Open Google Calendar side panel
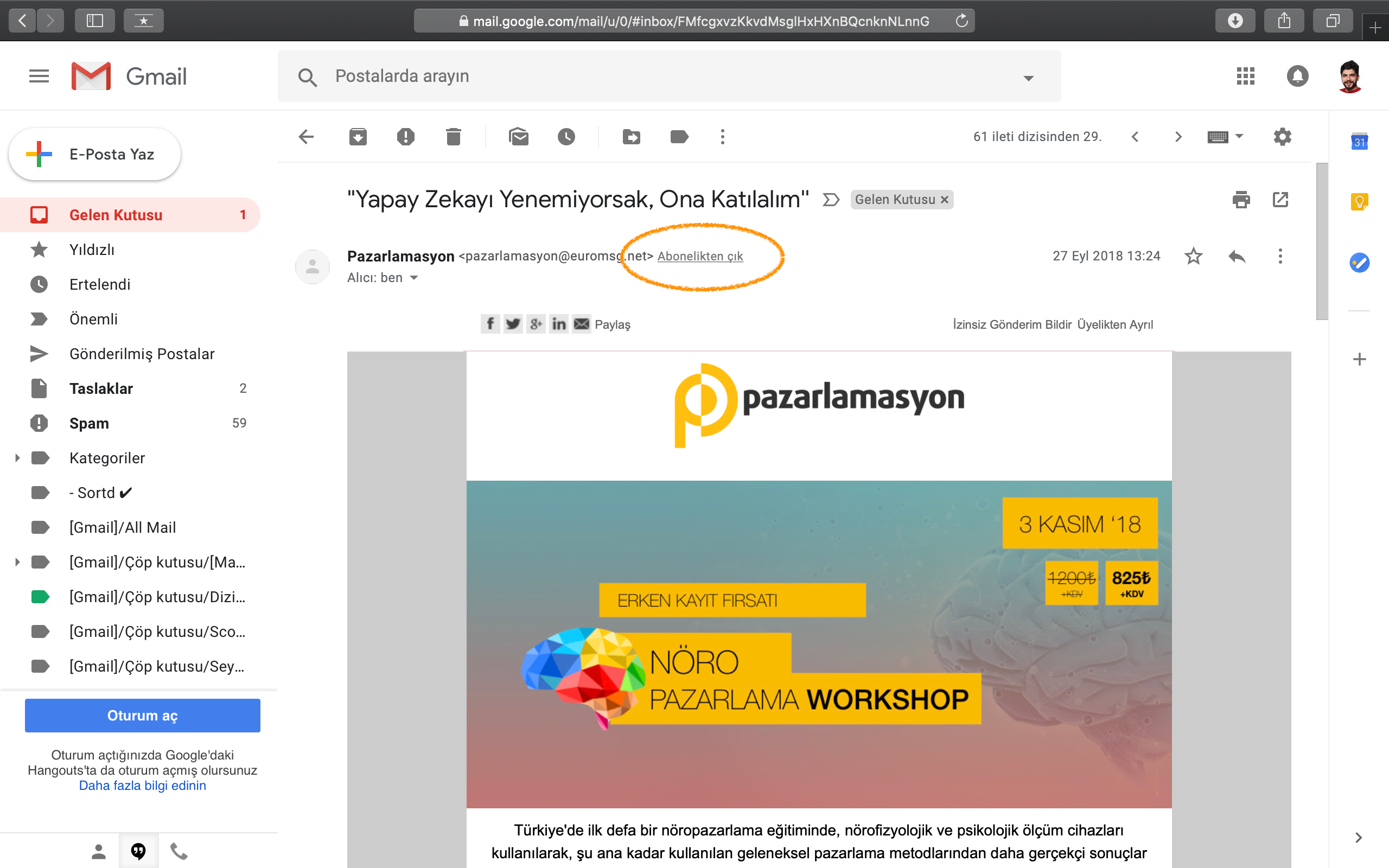Viewport: 1389px width, 868px height. (x=1359, y=141)
